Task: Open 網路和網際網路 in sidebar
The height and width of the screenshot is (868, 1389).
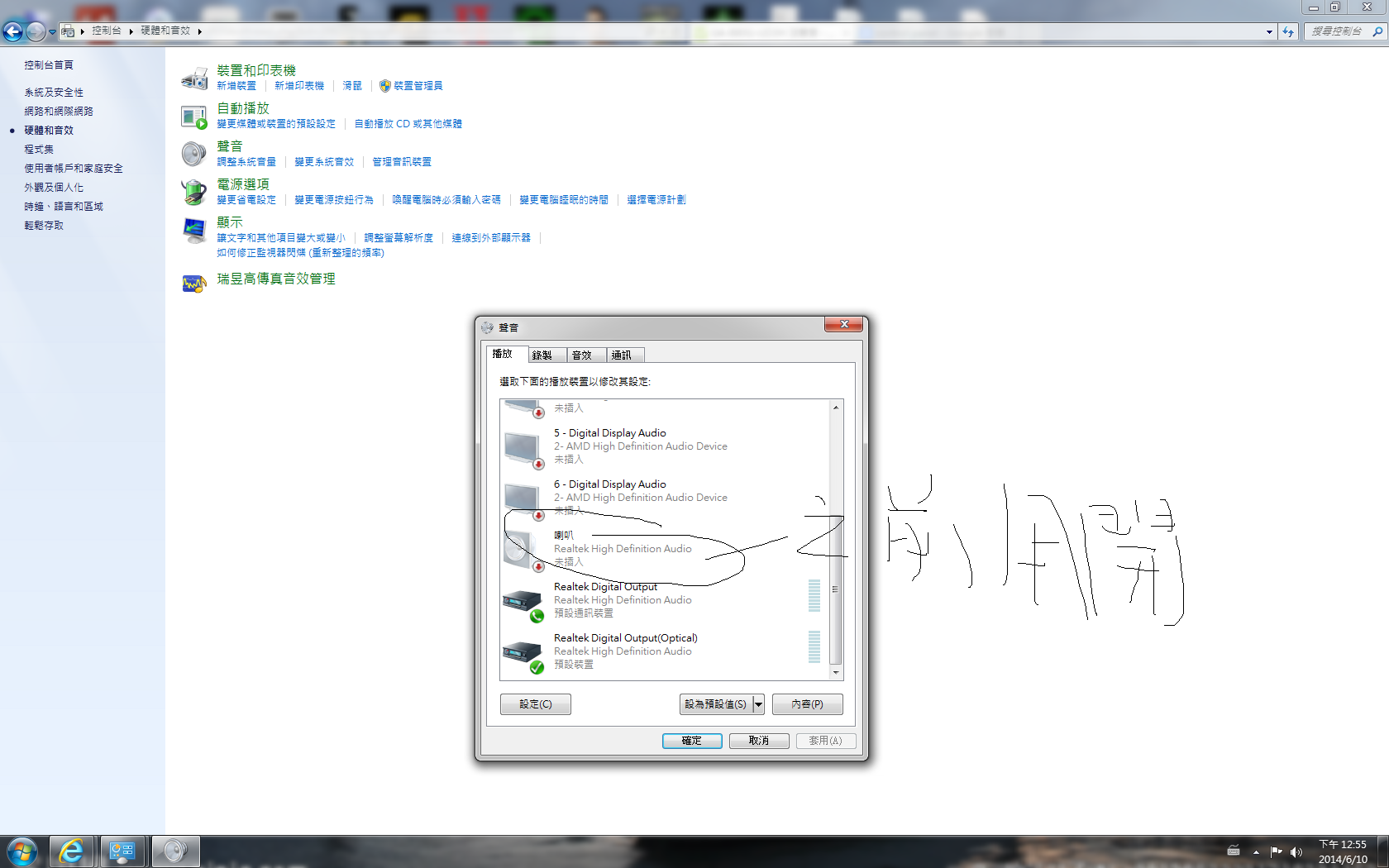Action: (59, 111)
